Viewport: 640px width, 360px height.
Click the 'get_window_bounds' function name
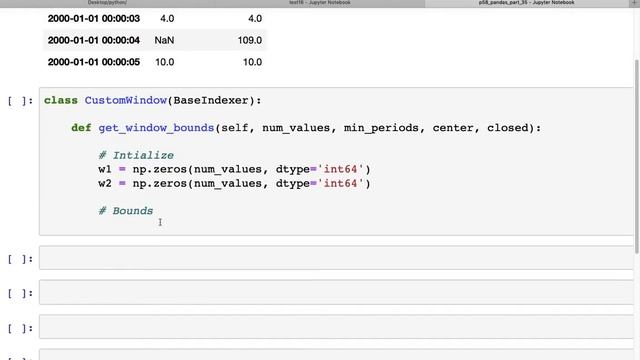pos(156,128)
